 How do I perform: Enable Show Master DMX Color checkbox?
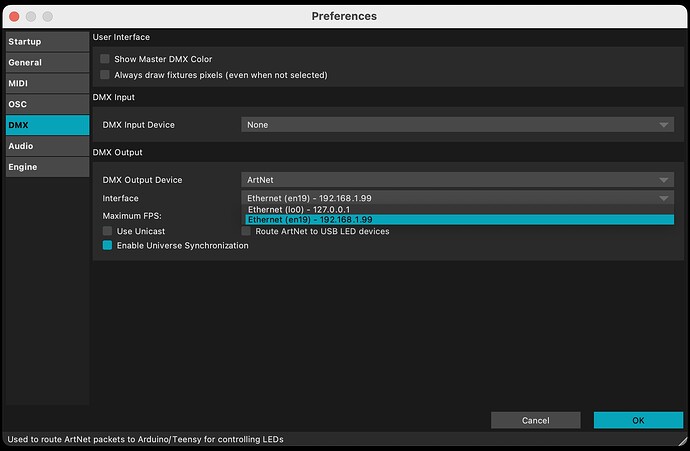click(105, 60)
